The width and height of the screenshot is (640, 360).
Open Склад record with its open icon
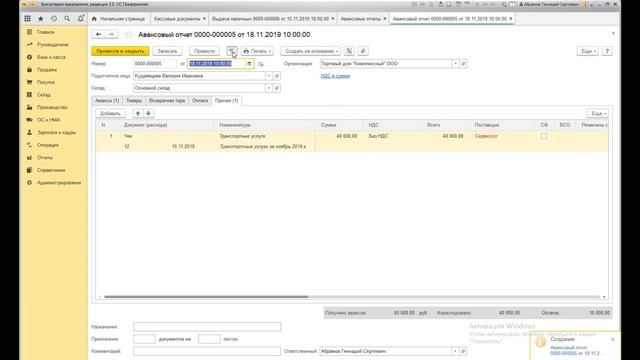pos(276,88)
